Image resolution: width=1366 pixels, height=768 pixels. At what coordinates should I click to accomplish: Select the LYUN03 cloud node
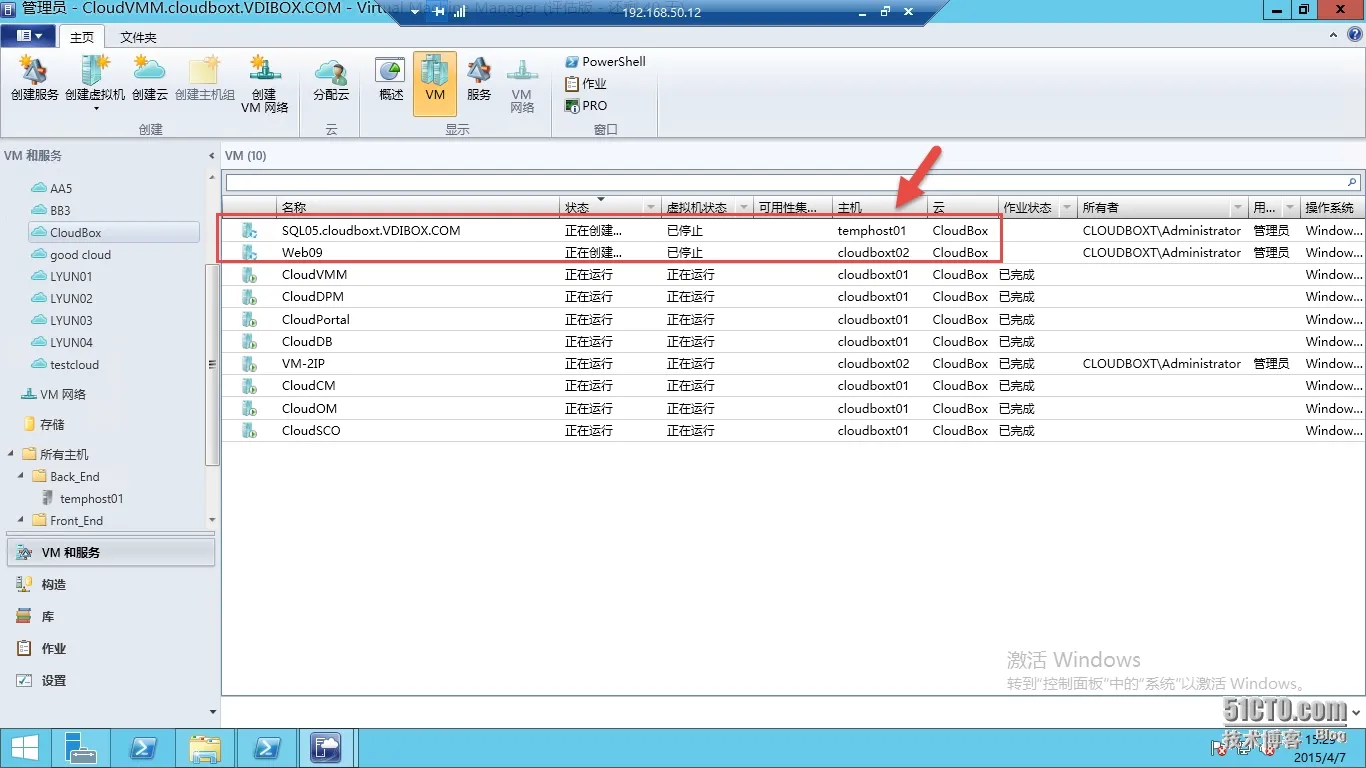(71, 320)
